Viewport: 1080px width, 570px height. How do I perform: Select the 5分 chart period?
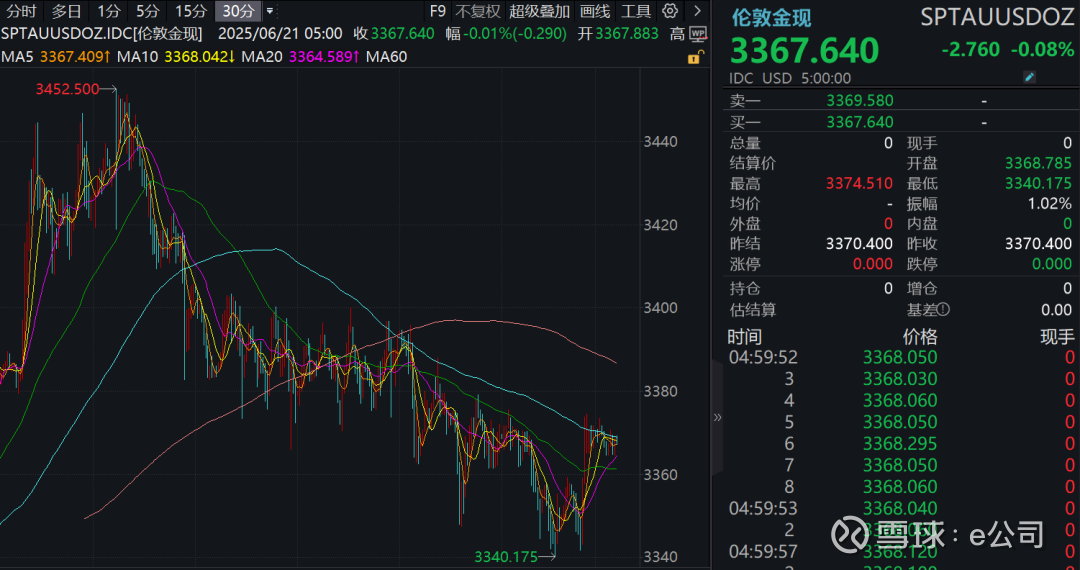coord(147,12)
